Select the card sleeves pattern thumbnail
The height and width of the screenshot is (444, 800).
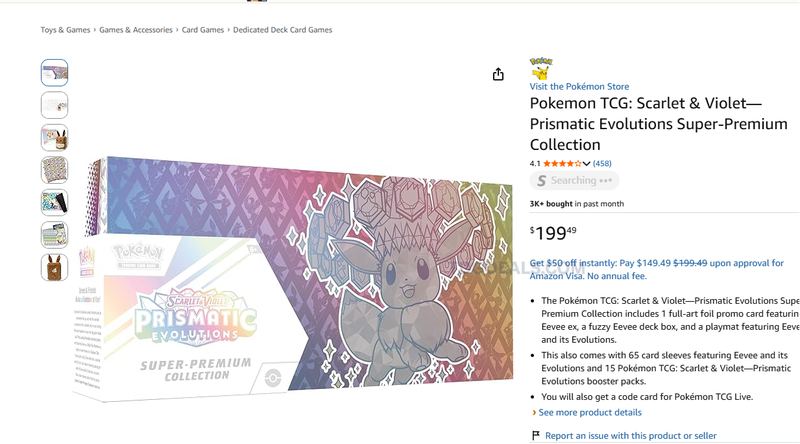(x=54, y=170)
